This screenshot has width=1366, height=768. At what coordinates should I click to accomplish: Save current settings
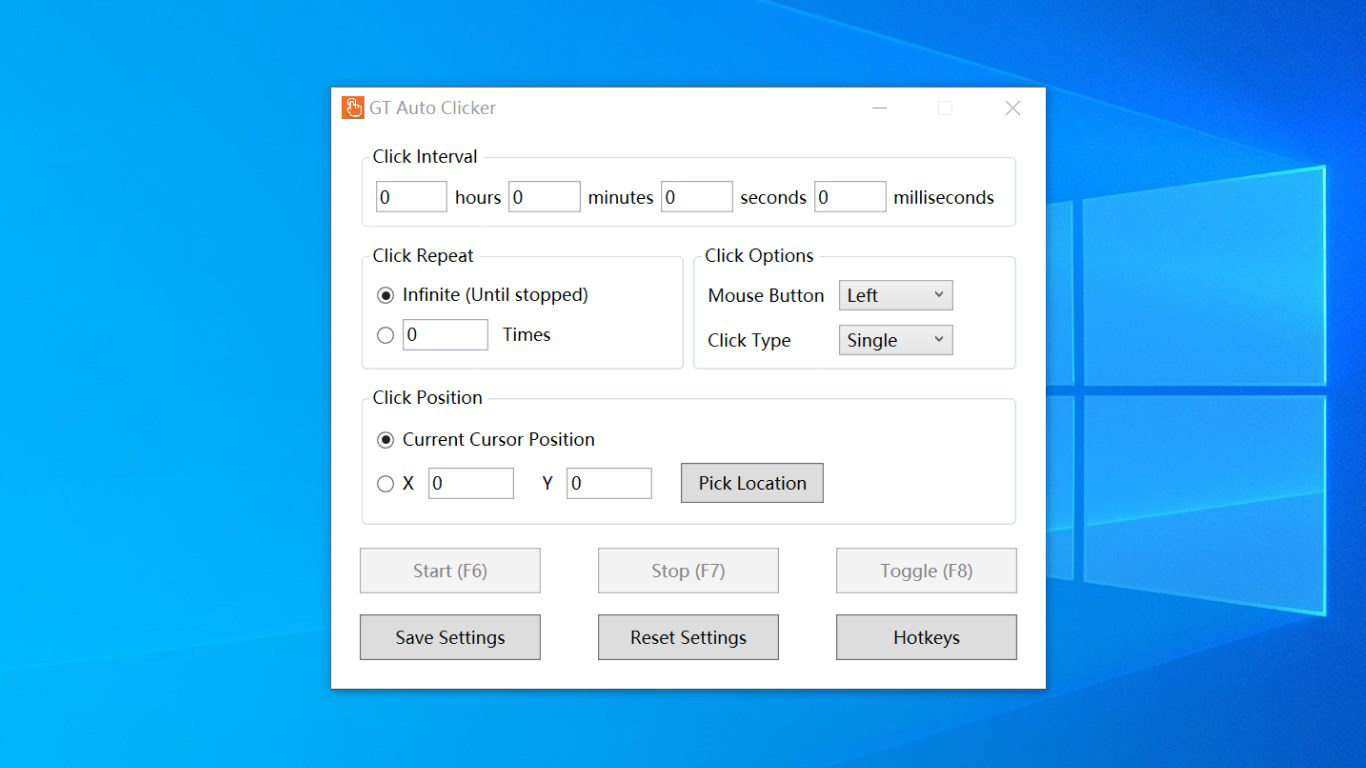449,637
